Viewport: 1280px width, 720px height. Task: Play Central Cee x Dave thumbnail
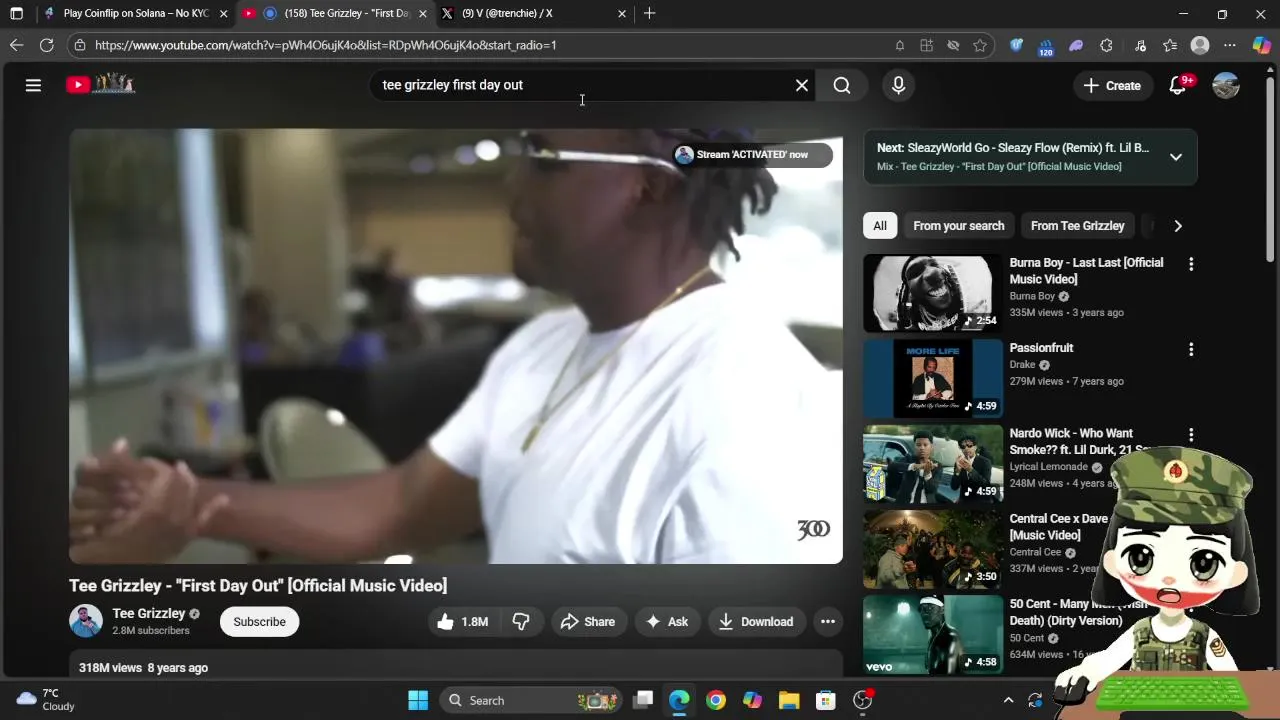tap(933, 549)
